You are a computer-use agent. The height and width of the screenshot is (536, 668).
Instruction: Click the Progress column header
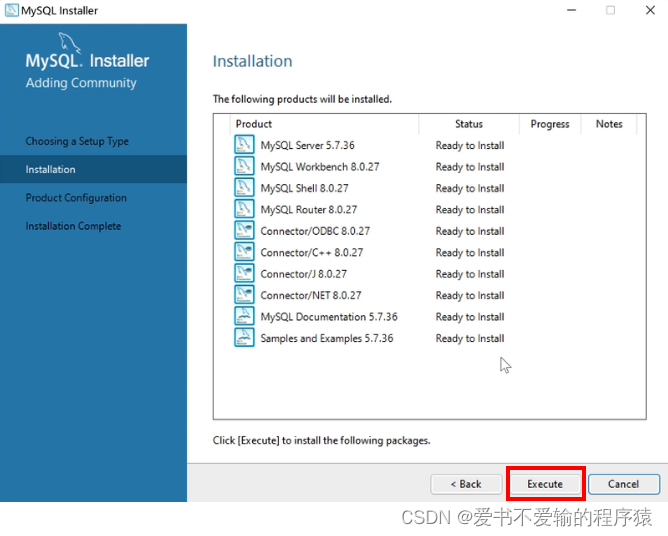click(550, 124)
